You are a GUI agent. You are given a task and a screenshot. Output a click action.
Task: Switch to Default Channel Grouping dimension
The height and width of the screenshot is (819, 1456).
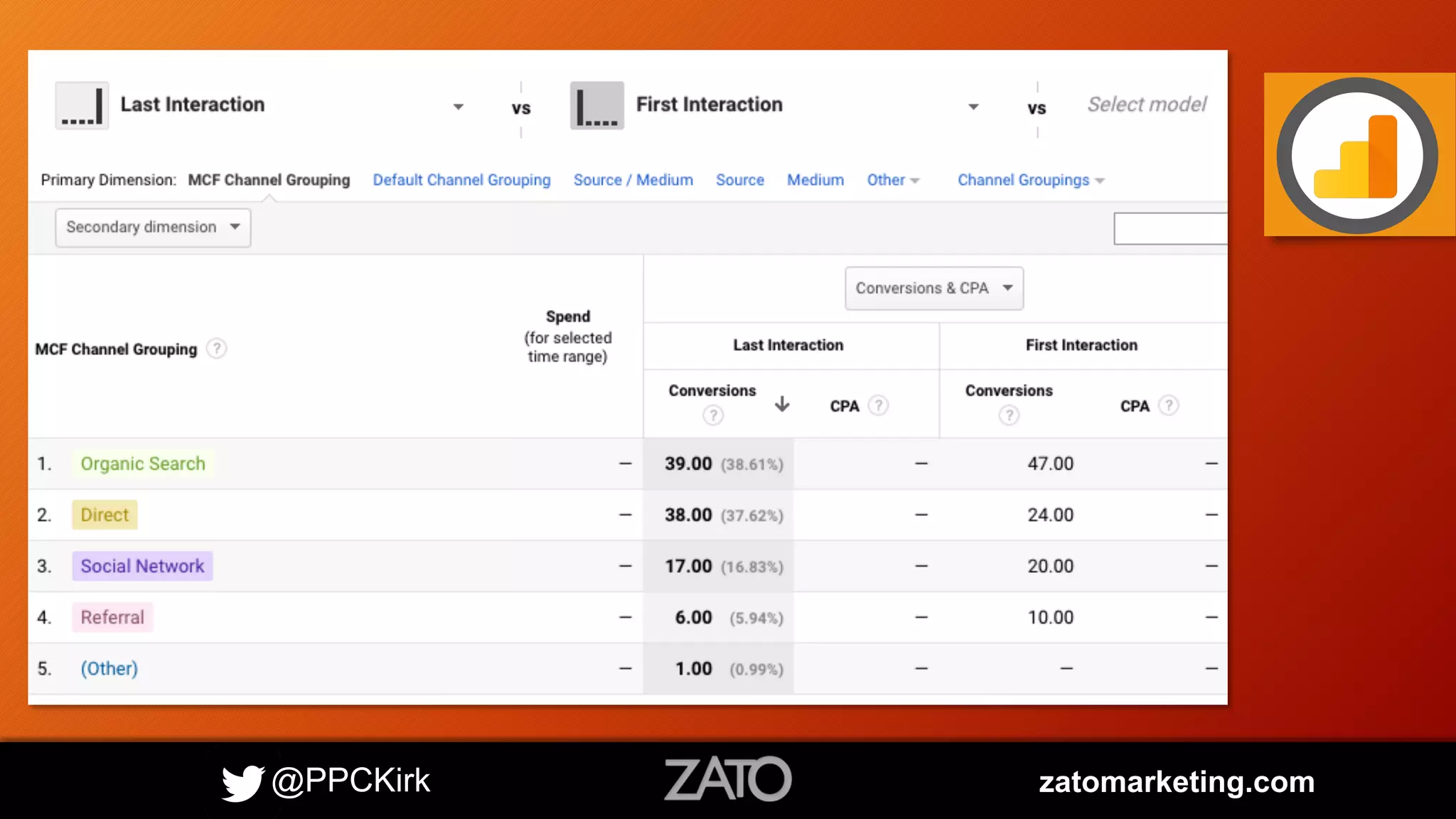461,180
